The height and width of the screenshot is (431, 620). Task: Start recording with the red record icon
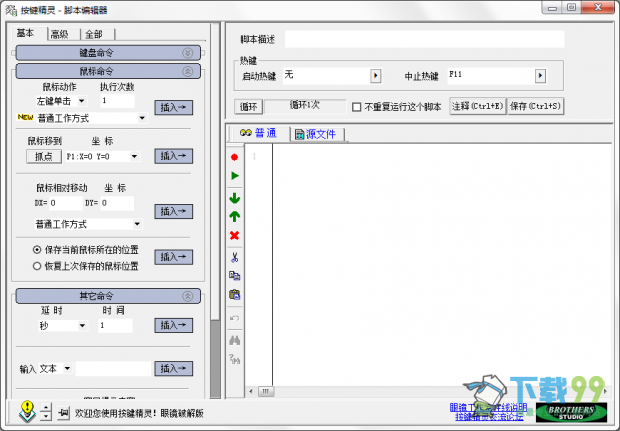(x=234, y=157)
